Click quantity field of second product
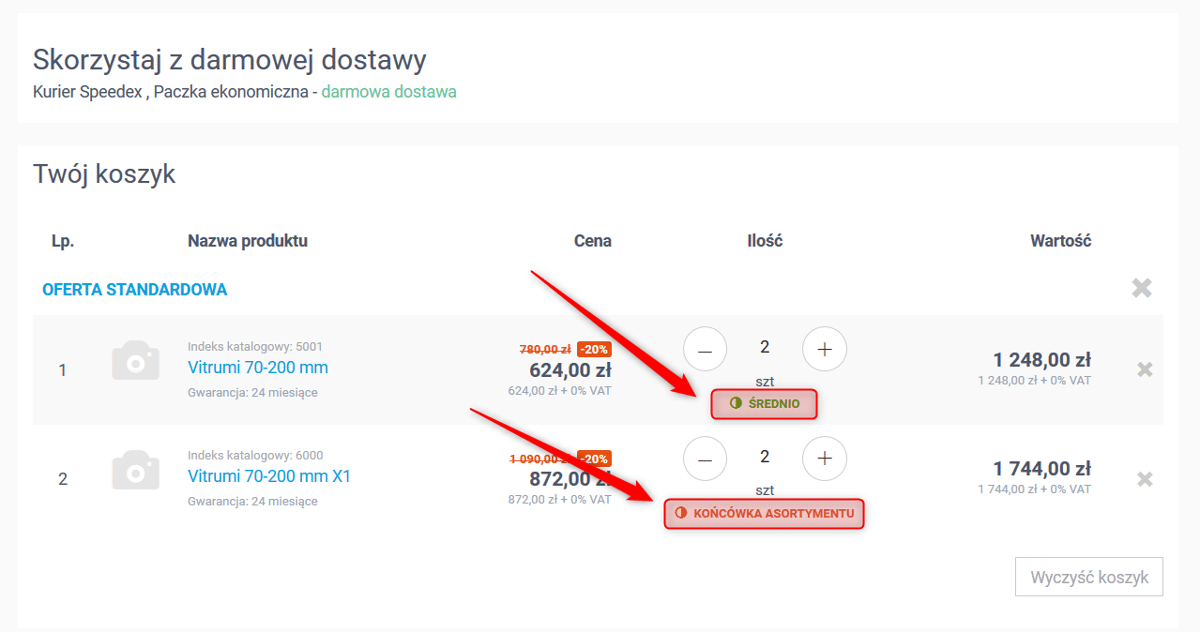Viewport: 1200px width, 632px height. [x=765, y=457]
